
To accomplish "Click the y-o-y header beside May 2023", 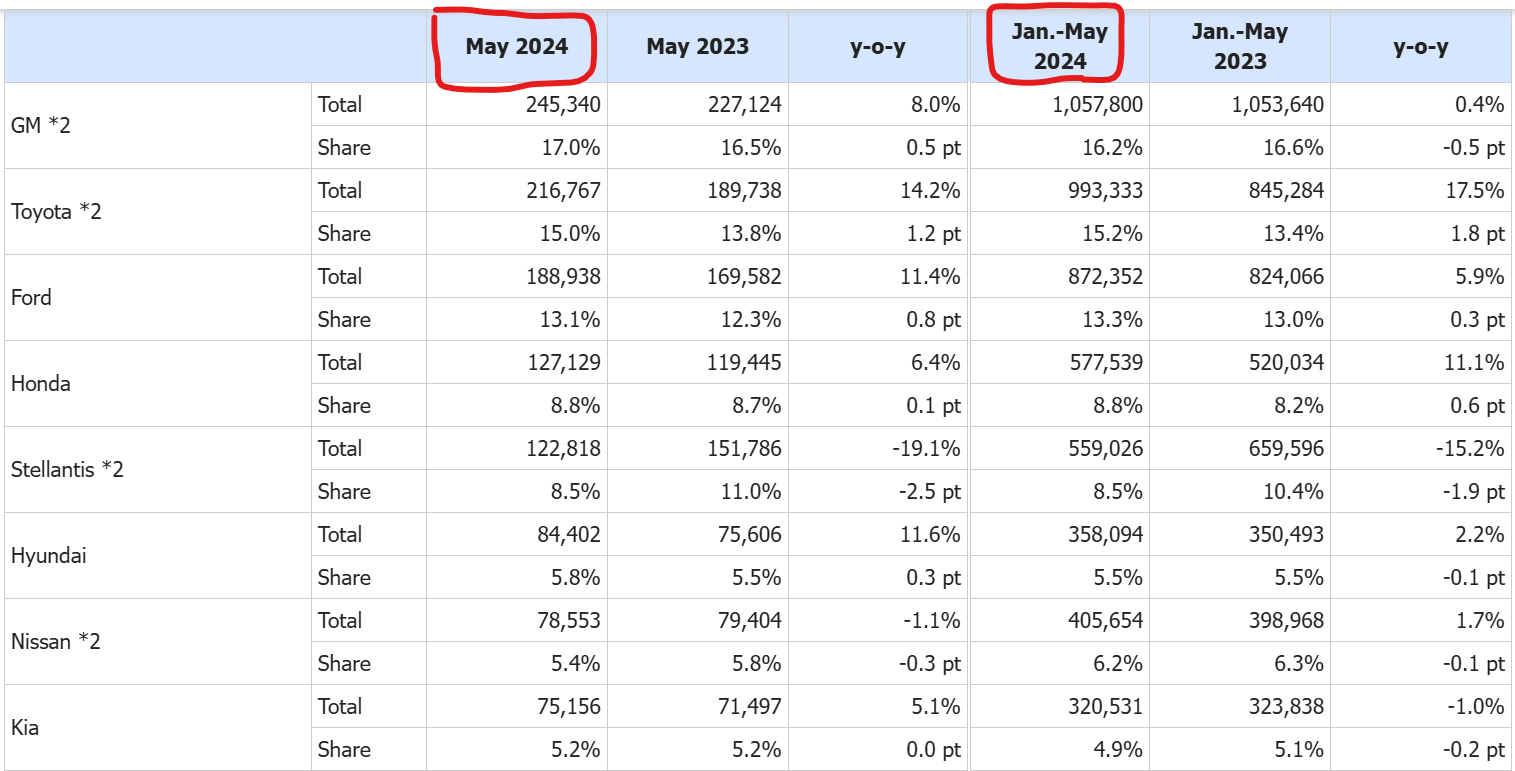I will click(877, 47).
